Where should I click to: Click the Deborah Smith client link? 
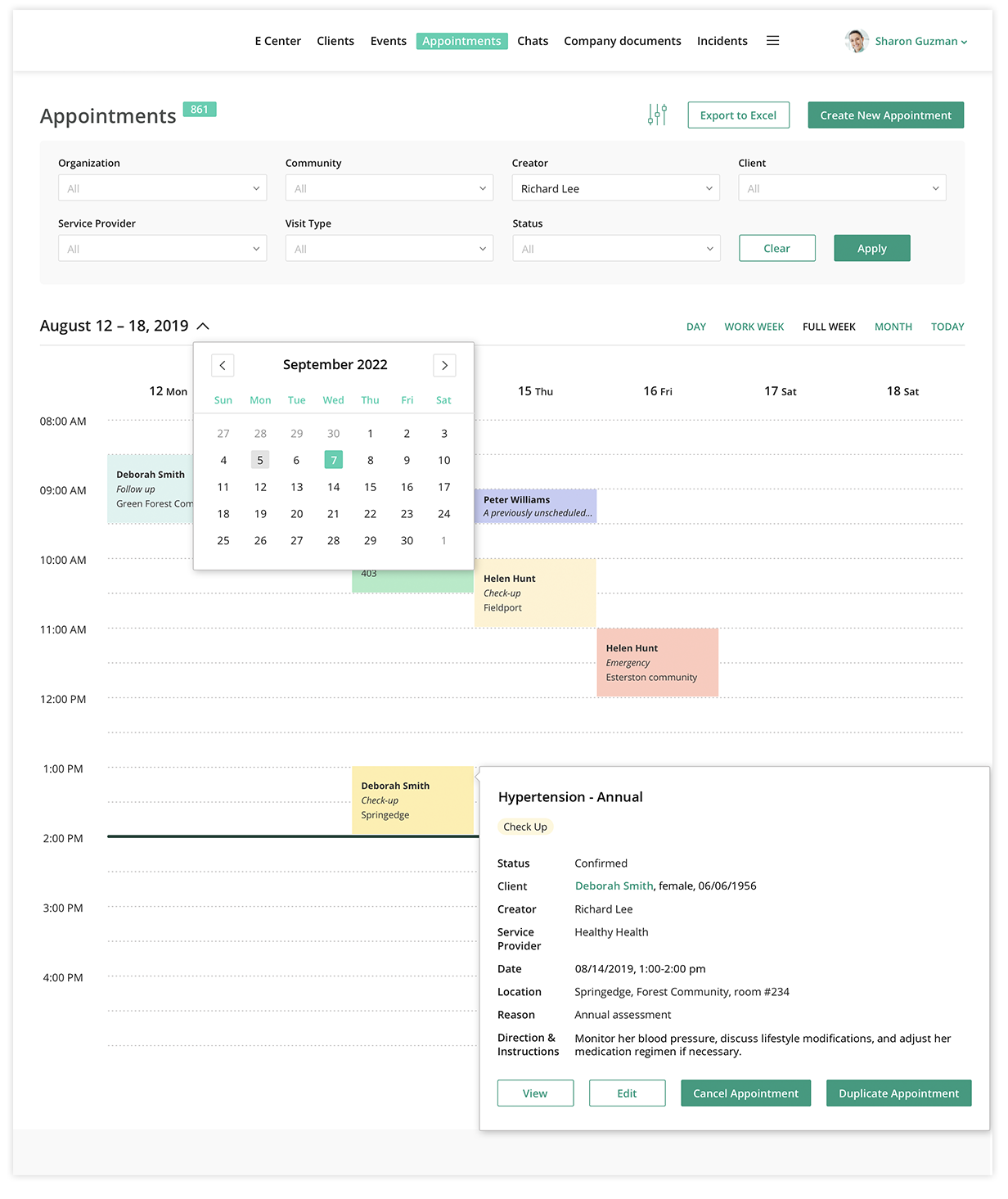614,886
